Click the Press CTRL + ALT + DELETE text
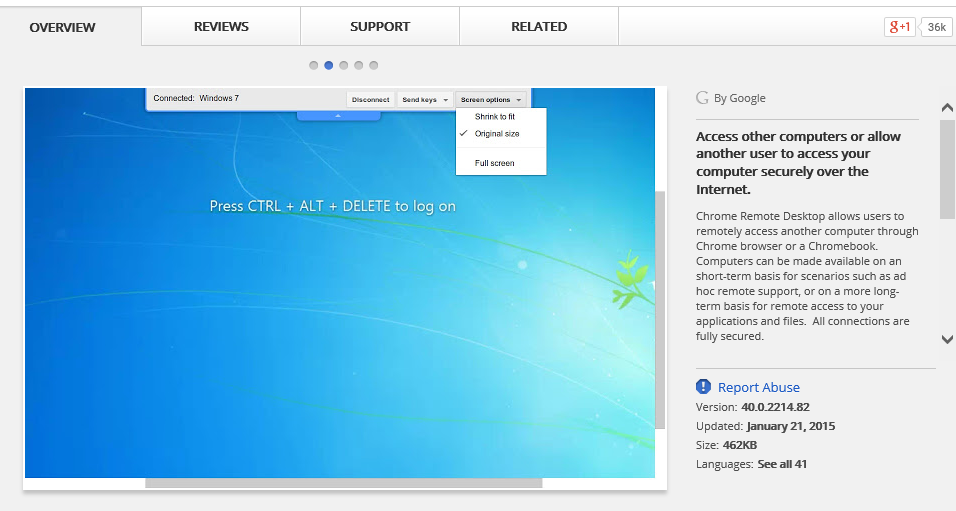Viewport: 956px width, 511px height. 333,206
